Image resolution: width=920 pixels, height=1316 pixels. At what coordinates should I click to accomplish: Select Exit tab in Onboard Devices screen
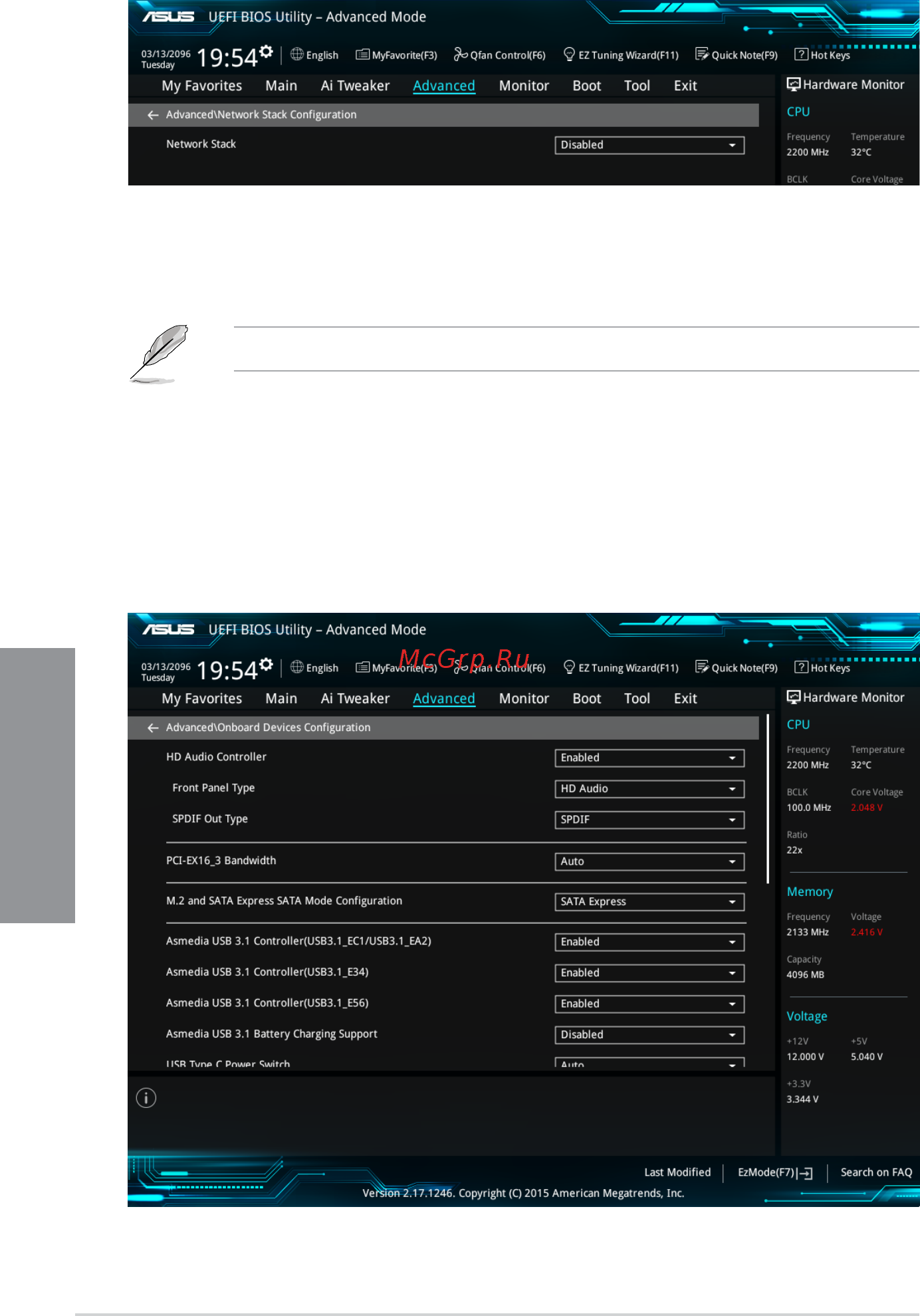tap(685, 699)
